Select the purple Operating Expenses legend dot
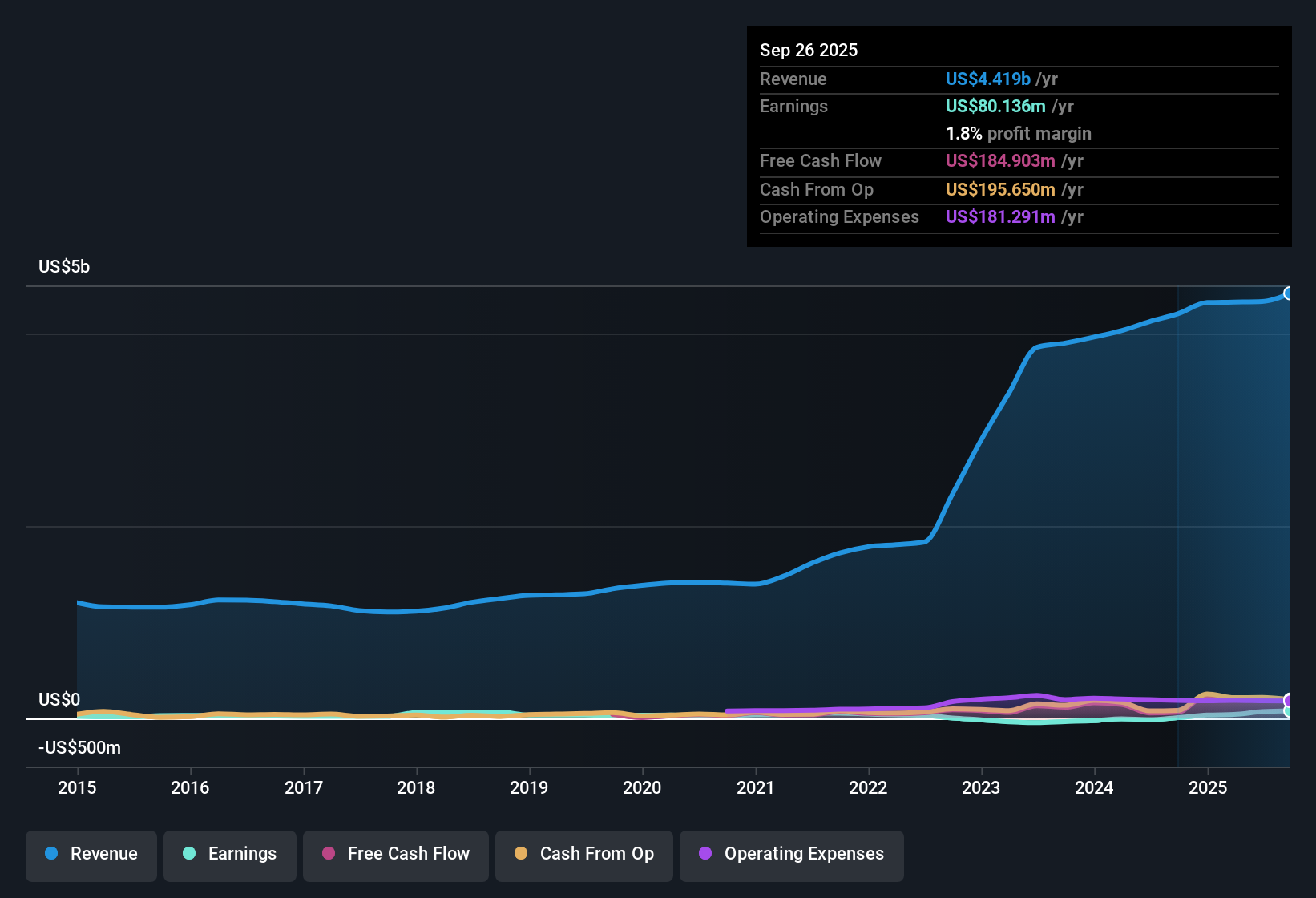 click(704, 855)
